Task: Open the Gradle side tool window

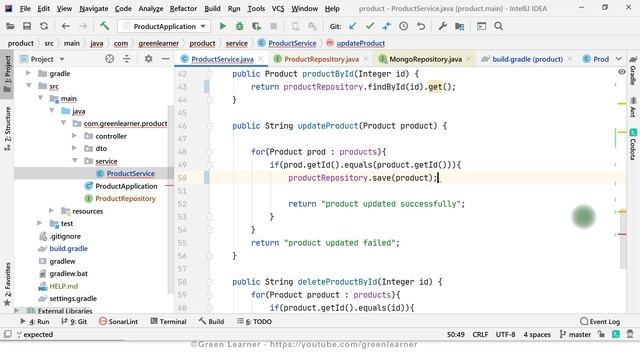Action: [633, 70]
